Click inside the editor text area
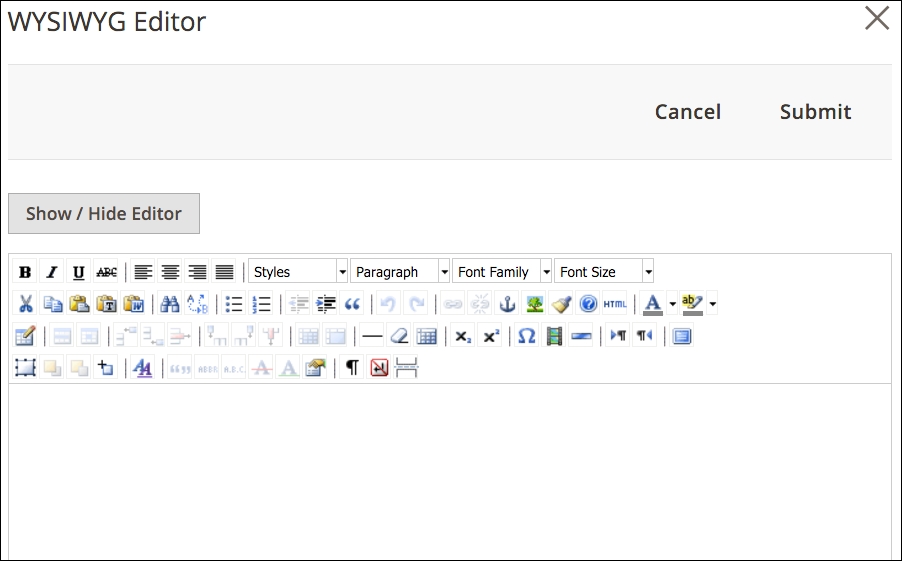Viewport: 902px width, 561px height. pos(450,472)
